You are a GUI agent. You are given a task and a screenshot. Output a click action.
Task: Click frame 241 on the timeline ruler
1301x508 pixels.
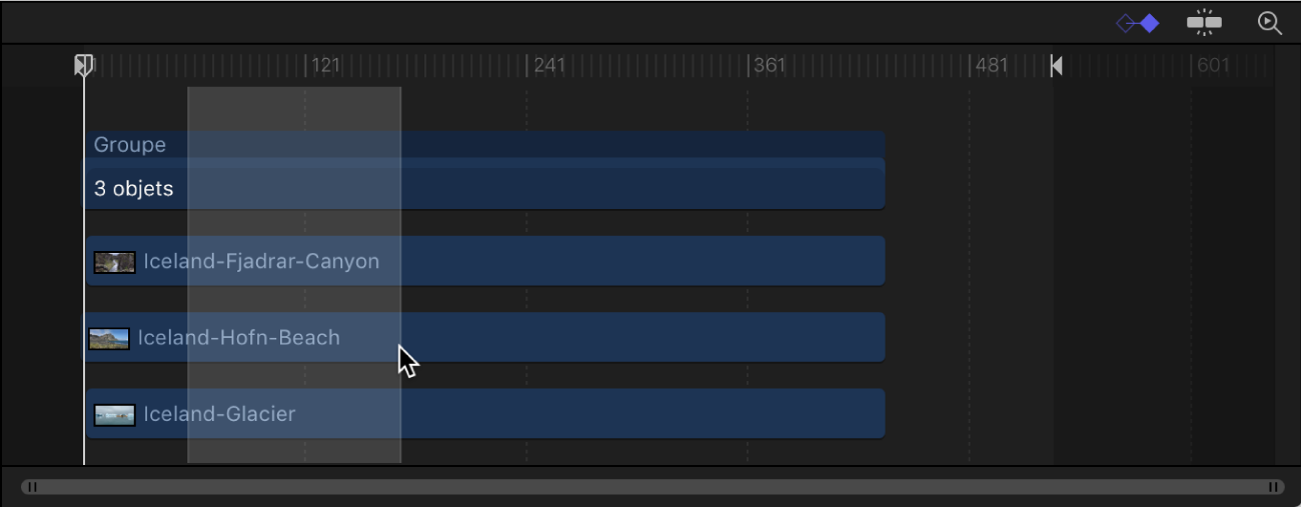tap(527, 66)
